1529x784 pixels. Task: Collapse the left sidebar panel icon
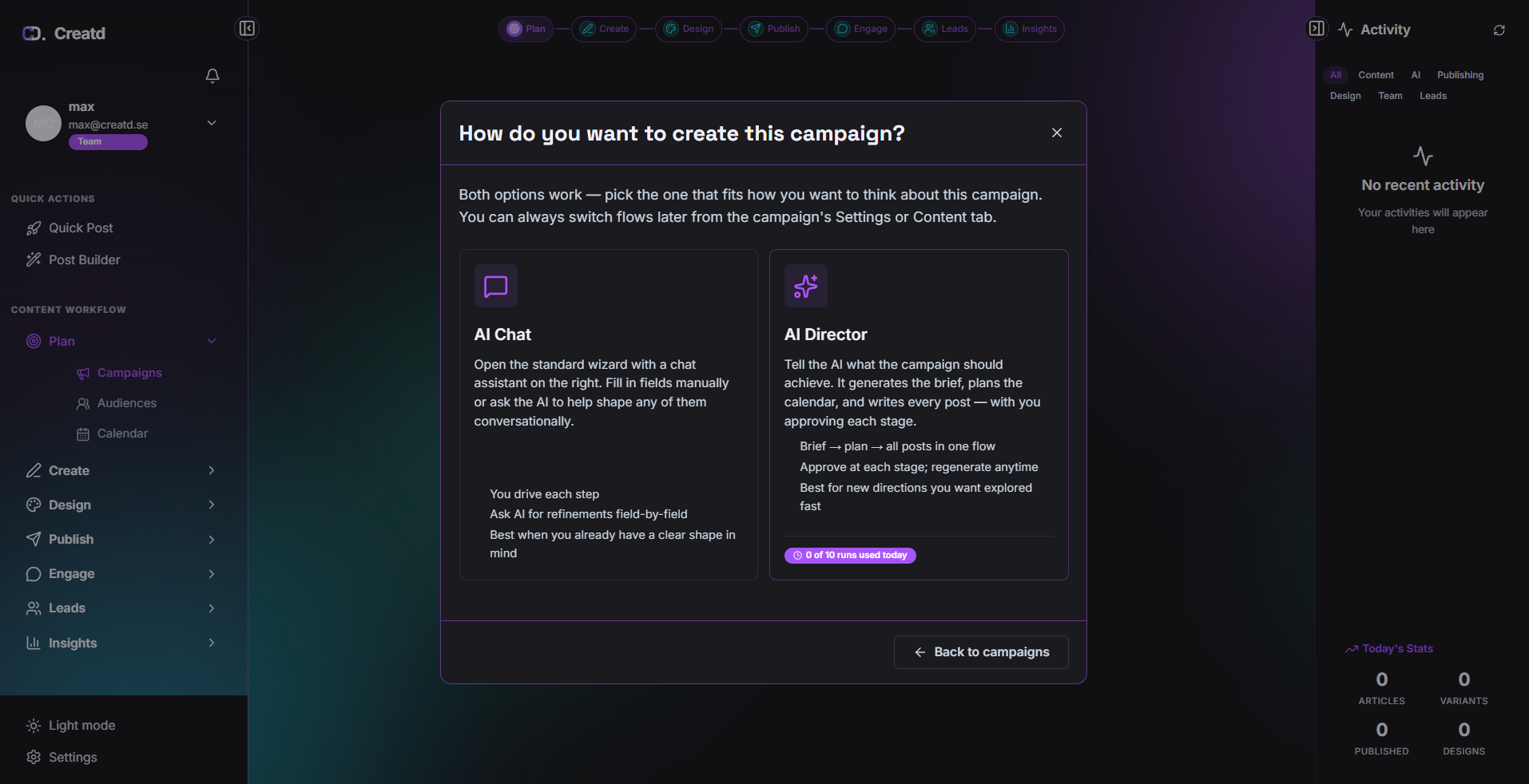tap(247, 29)
